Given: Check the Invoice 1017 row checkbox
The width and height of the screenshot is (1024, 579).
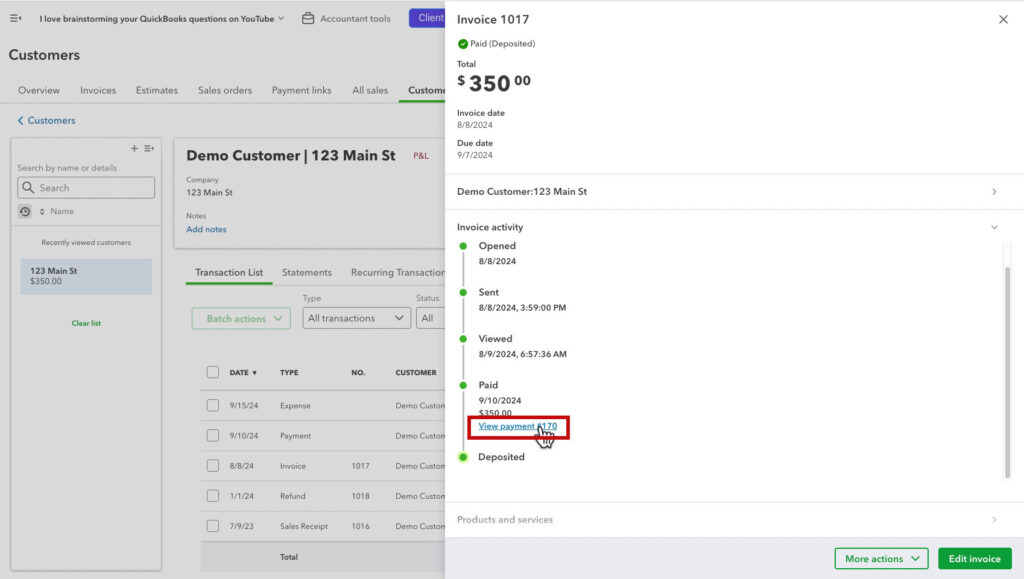Looking at the screenshot, I should click(x=213, y=466).
